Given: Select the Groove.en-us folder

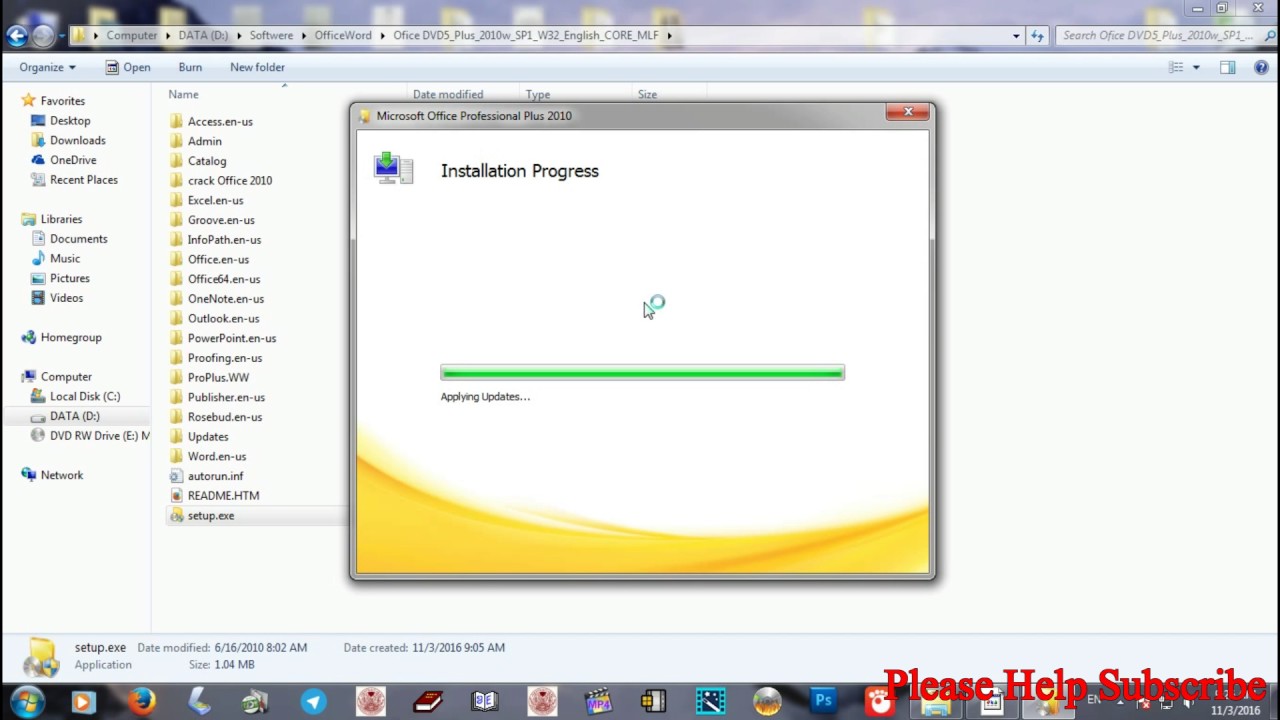Looking at the screenshot, I should (221, 220).
